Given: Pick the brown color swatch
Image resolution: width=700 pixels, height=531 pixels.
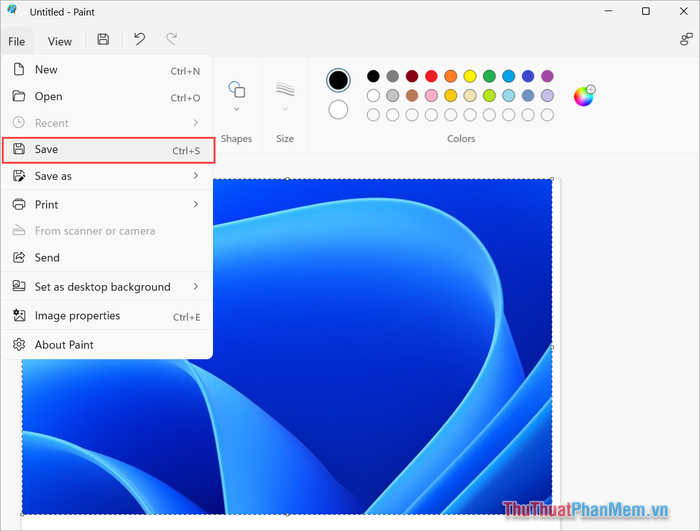Looking at the screenshot, I should (x=412, y=96).
